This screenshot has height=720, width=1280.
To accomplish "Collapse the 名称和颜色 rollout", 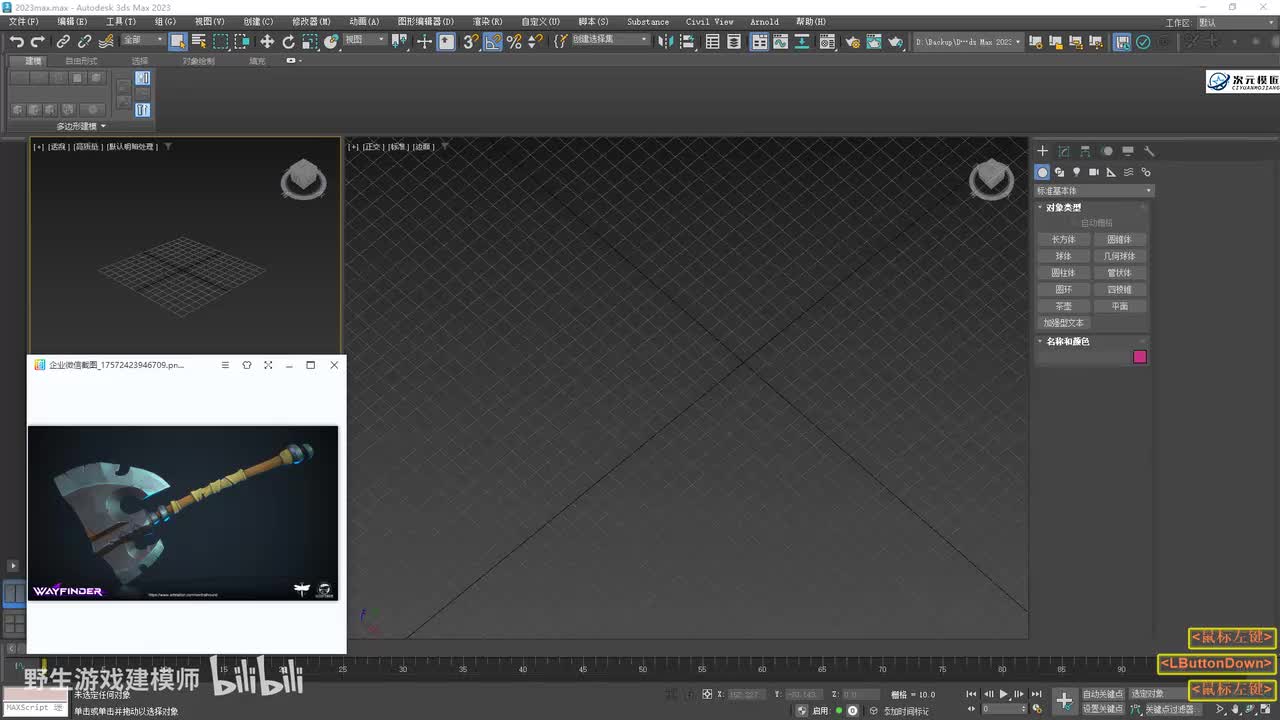I will (1068, 342).
